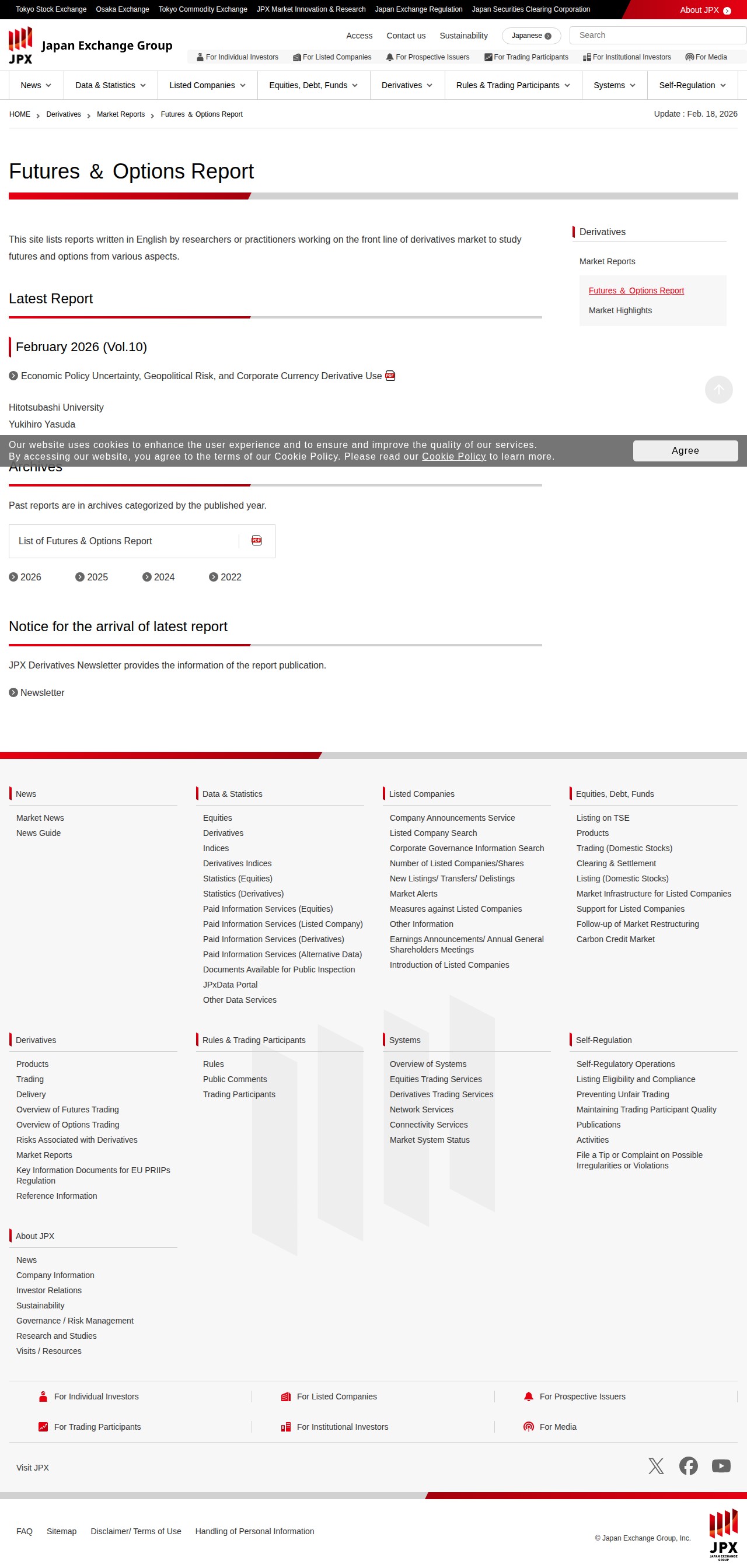
Task: Open the Sitemap footer link
Action: click(61, 1531)
